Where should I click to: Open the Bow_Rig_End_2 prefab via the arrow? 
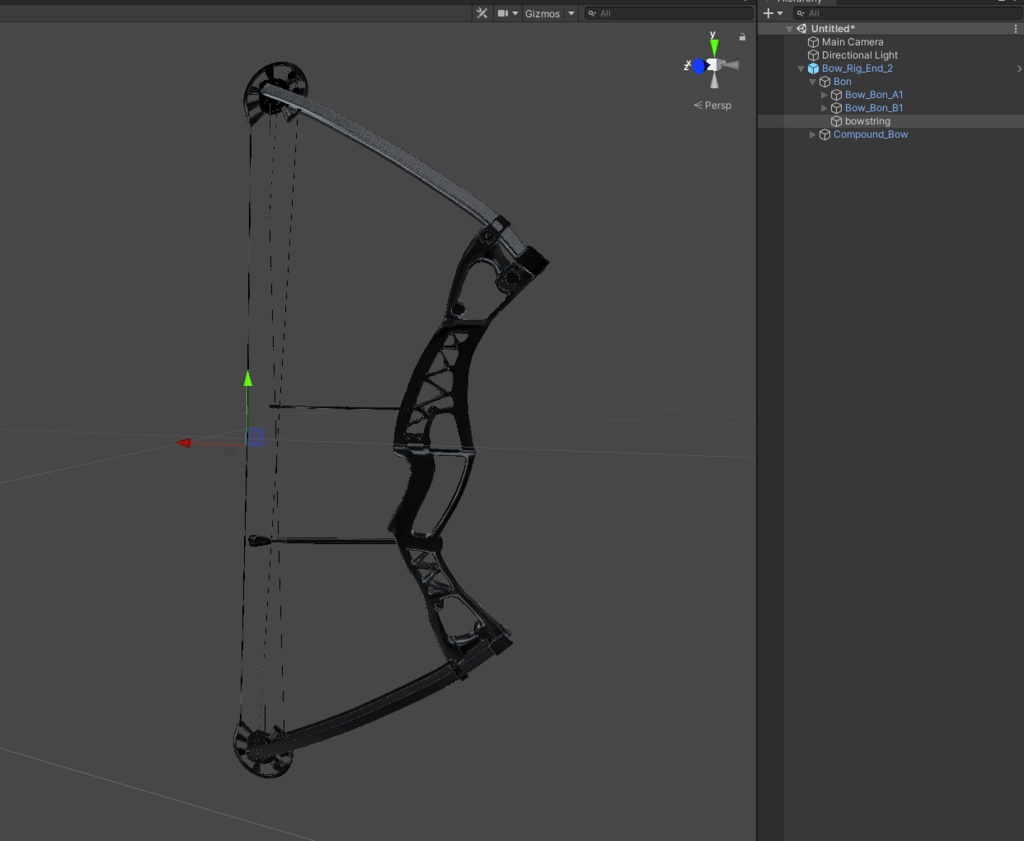[1019, 68]
